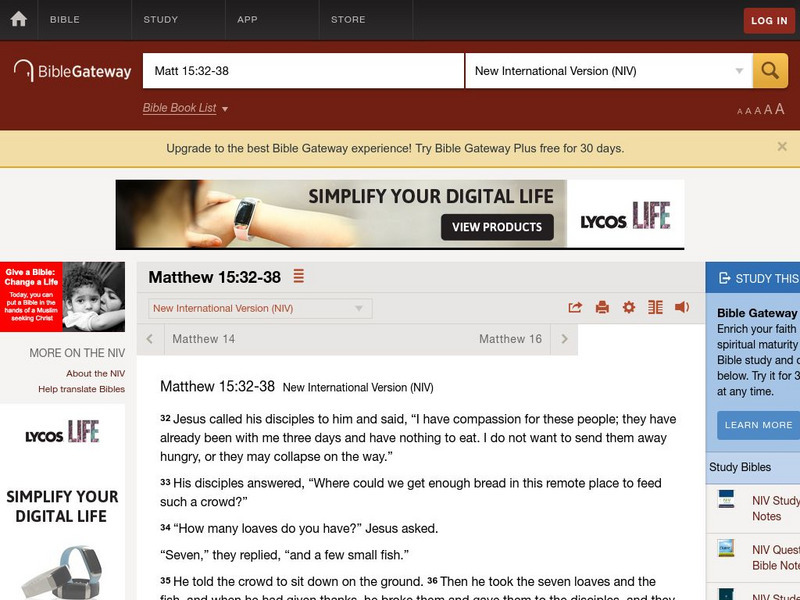
Task: Click VIEW PRODUCTS in the Lycos Life banner
Action: pos(497,227)
